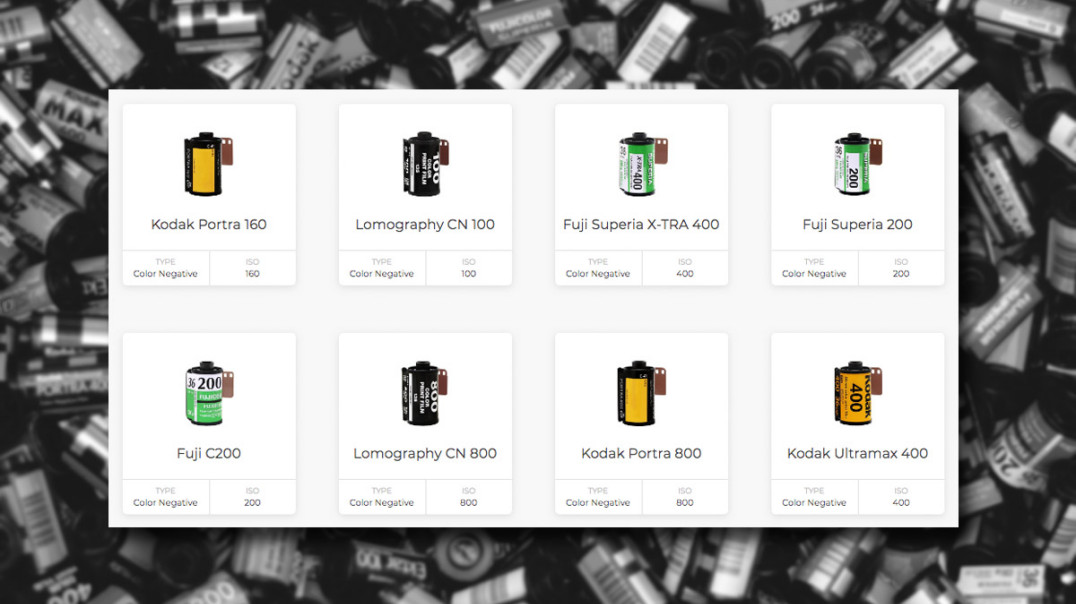1076x604 pixels.
Task: Click ISO value 800 under Kodak Portra 800
Action: (x=685, y=503)
